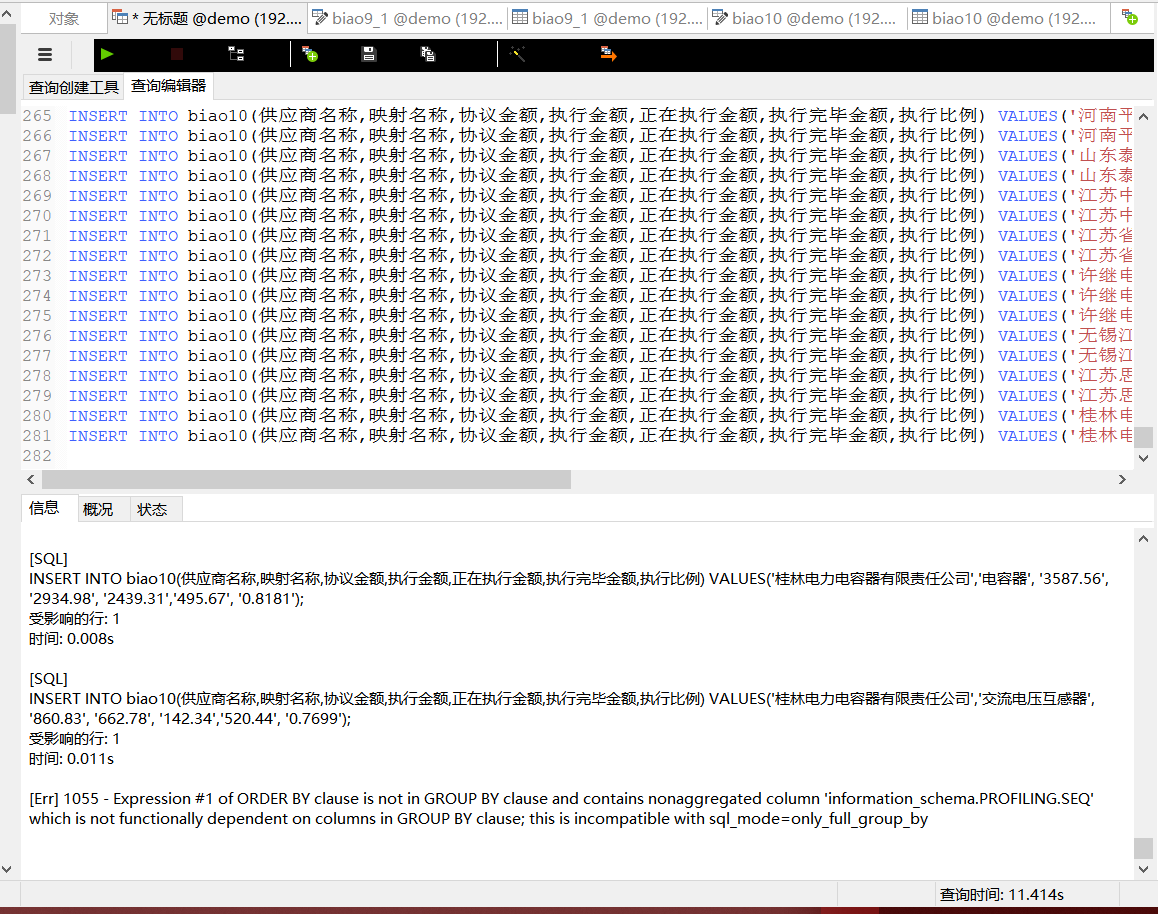This screenshot has height=914, width=1158.
Task: Click the red Stop query icon
Action: (177, 54)
